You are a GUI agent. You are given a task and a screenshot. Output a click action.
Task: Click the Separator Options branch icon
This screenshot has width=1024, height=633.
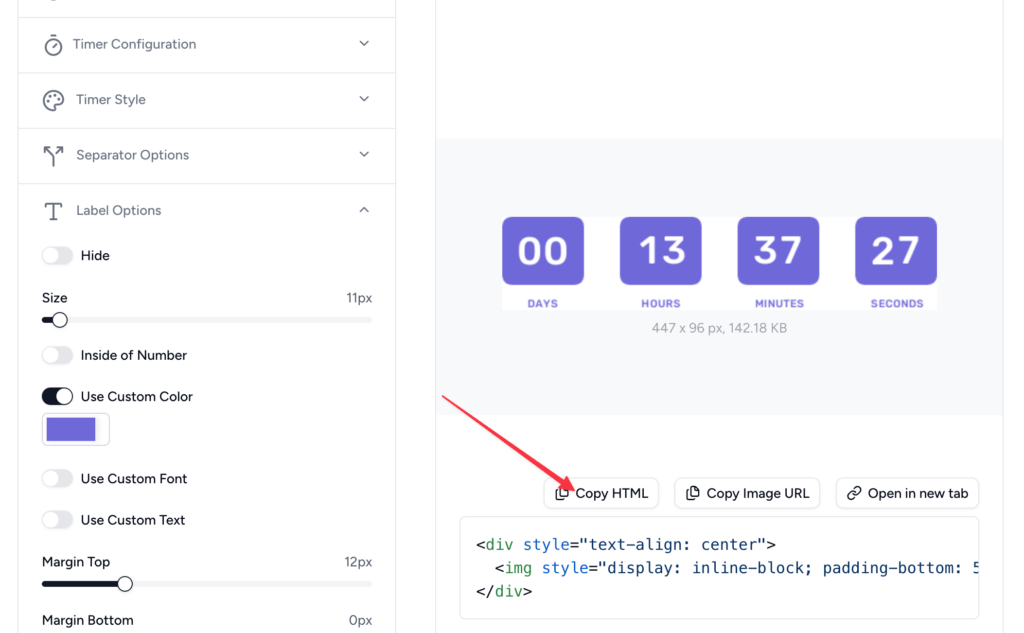point(53,155)
